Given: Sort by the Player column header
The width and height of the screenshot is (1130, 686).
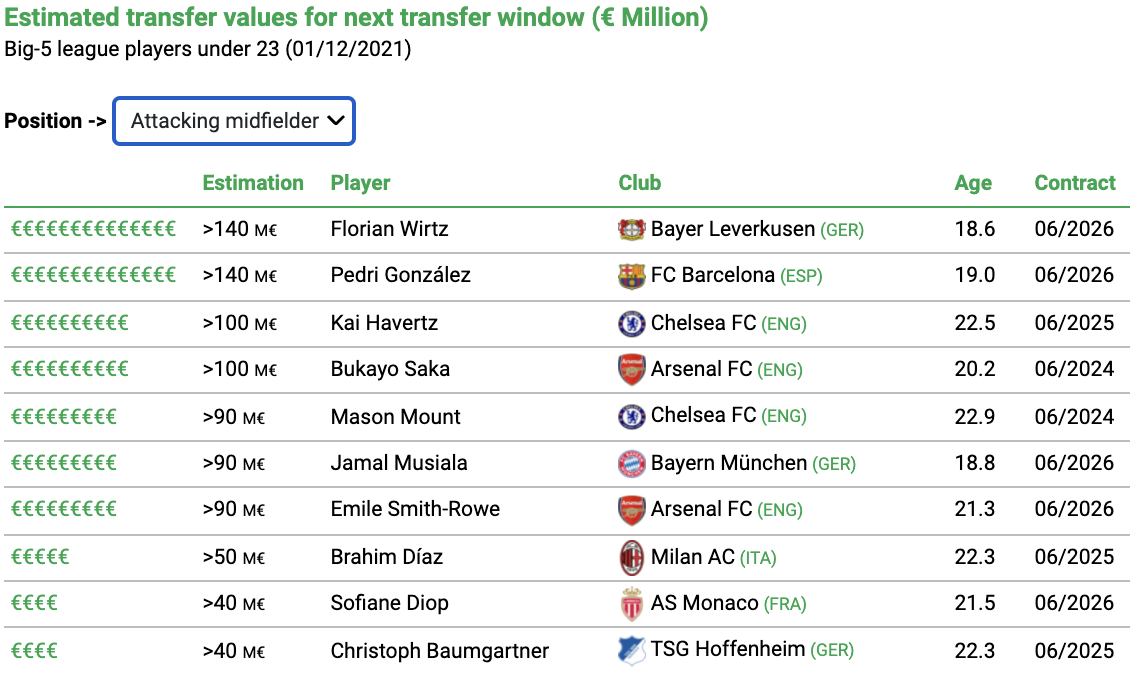Looking at the screenshot, I should 360,183.
